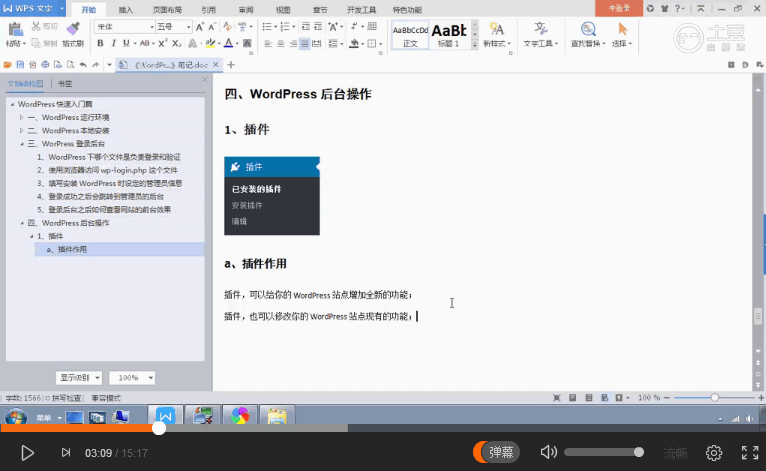Click the bulleted list icon
Screen dimensions: 766x471
(267, 26)
